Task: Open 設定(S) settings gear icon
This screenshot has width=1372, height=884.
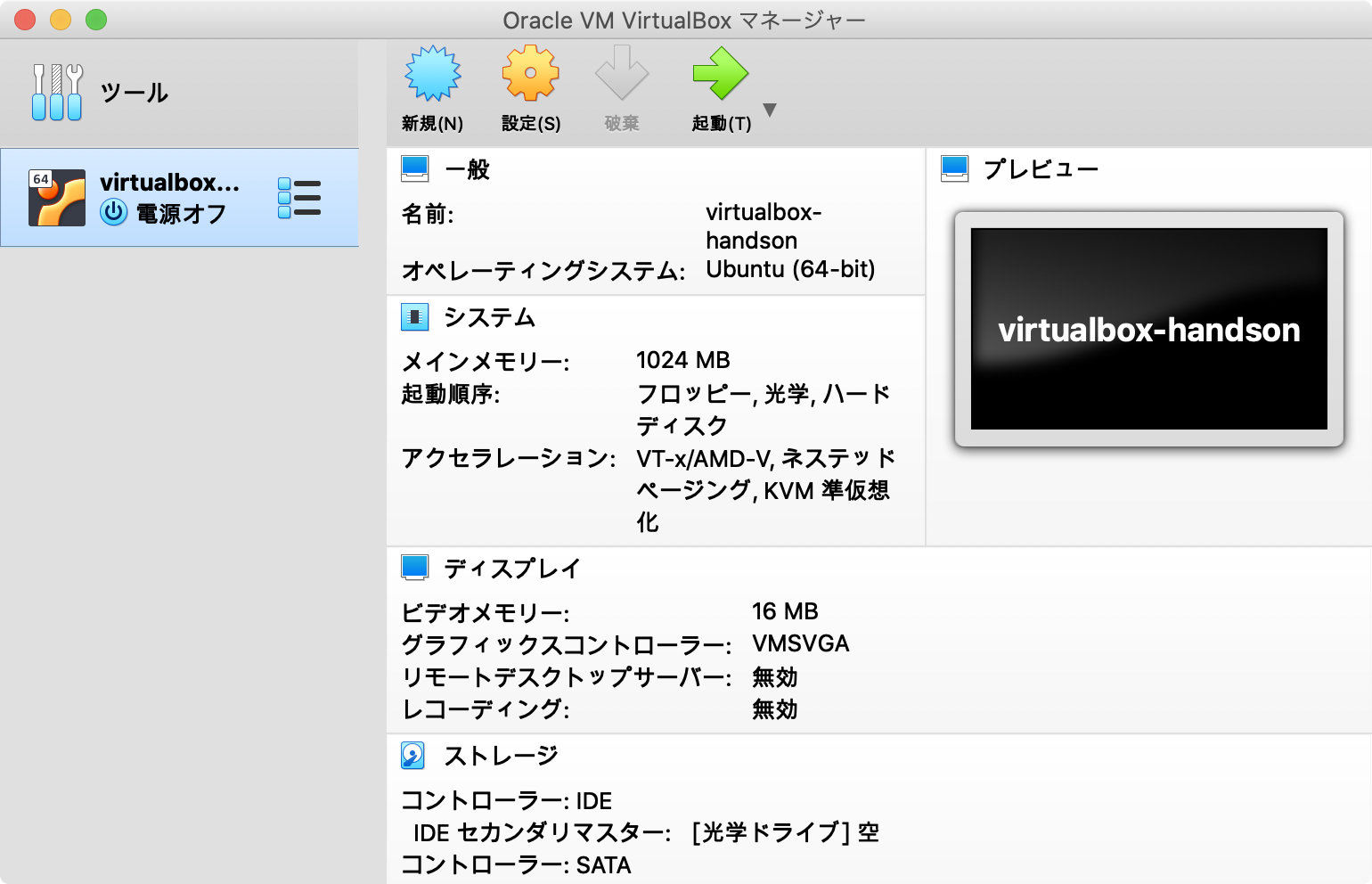Action: [x=531, y=73]
